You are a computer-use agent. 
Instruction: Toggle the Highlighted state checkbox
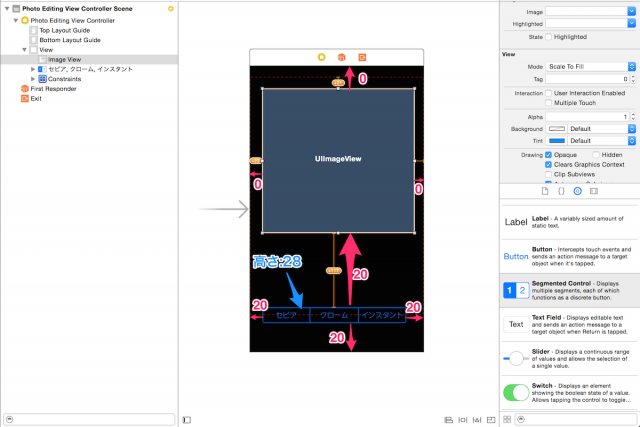(x=549, y=37)
